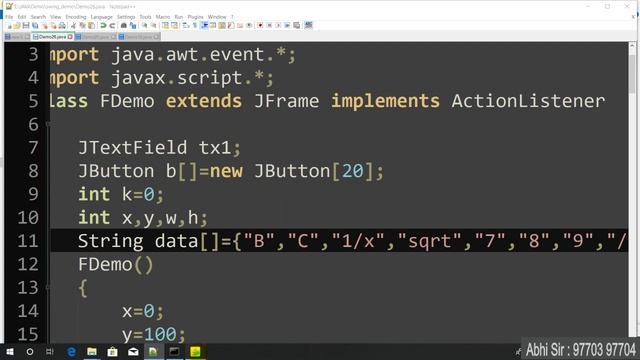Open the Function List toolbar icon
The width and height of the screenshot is (640, 360).
coord(231,26)
